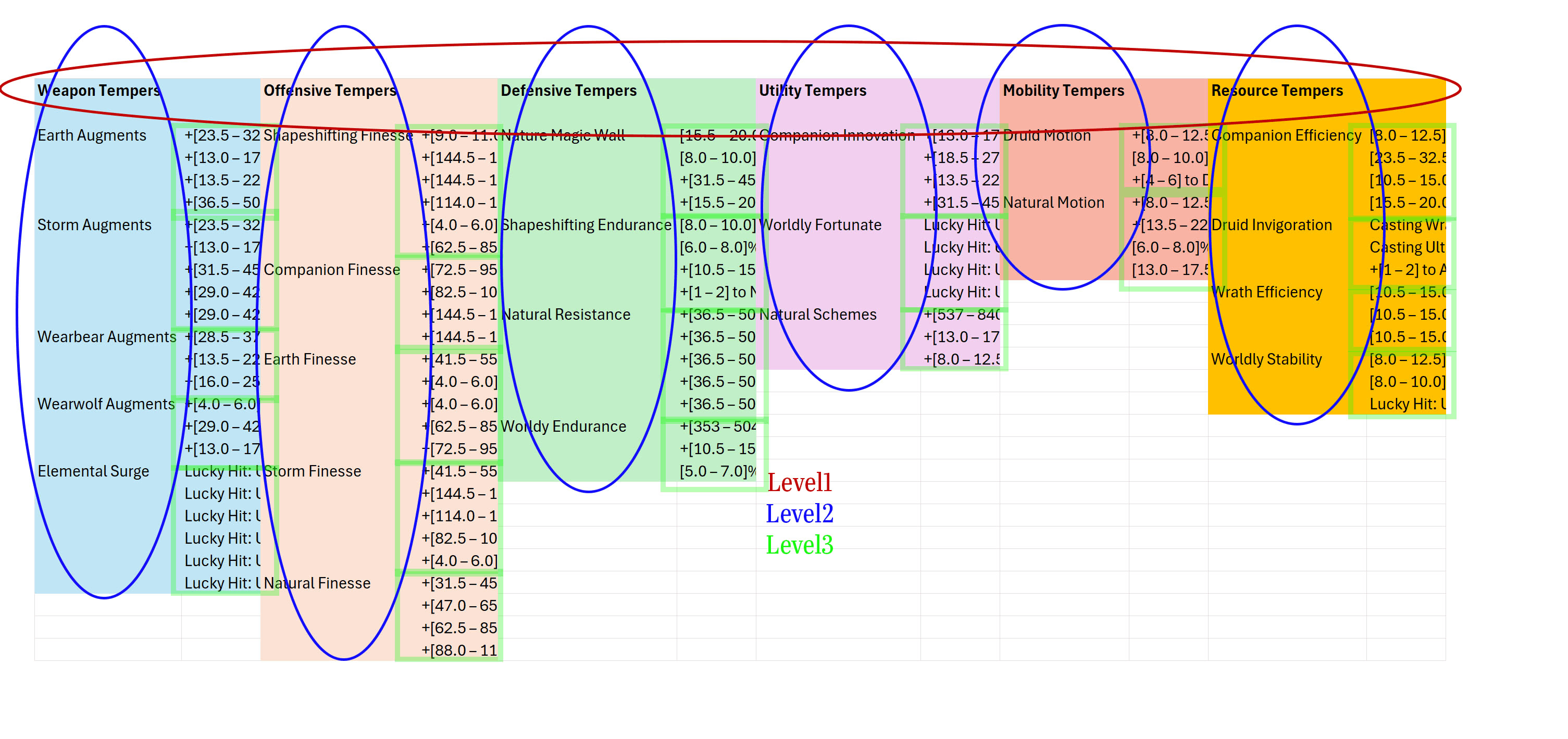The image size is (1568, 739).
Task: Click the [23.5 – 32.5 Resource value cell
Action: pos(1406,158)
